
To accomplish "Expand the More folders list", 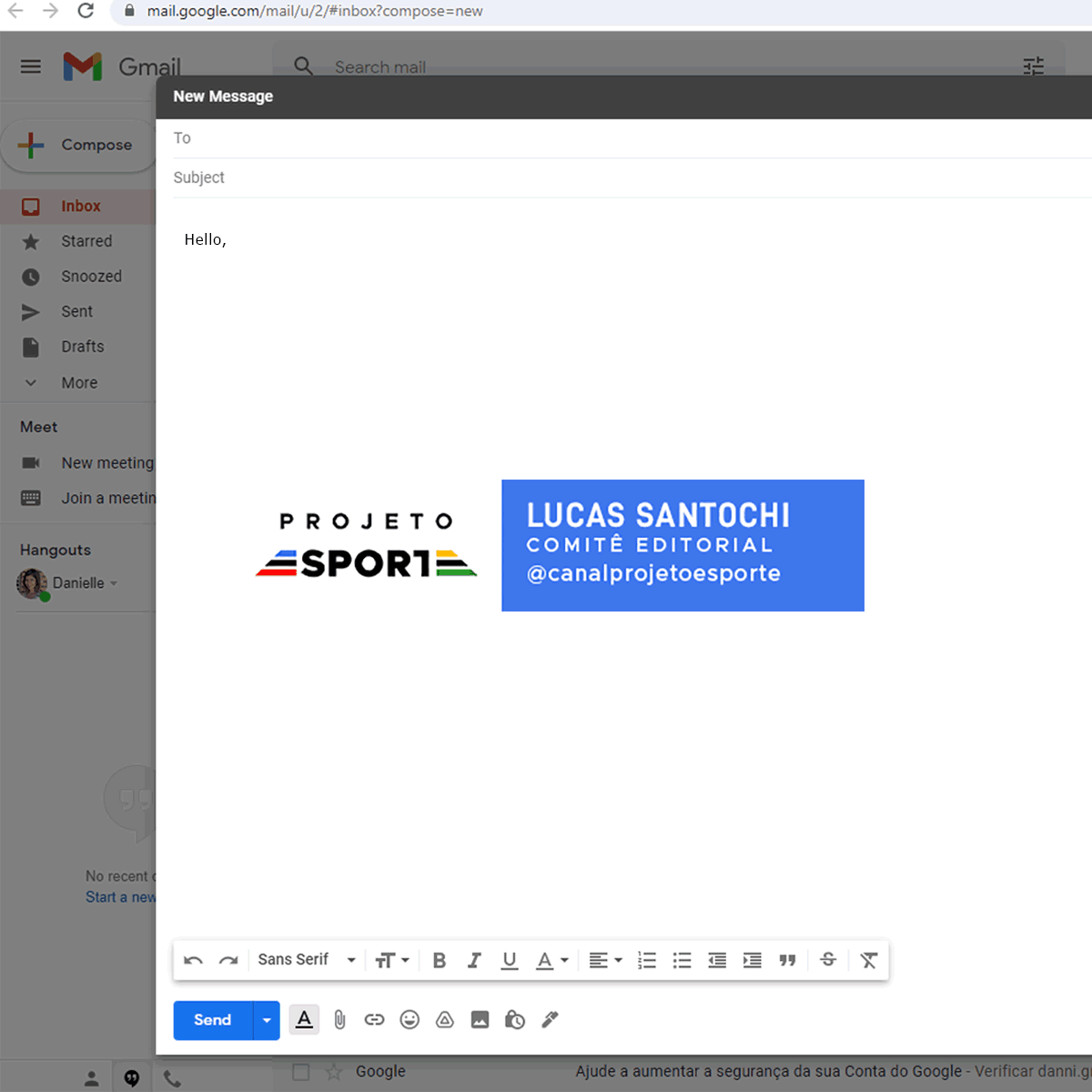I will point(78,383).
